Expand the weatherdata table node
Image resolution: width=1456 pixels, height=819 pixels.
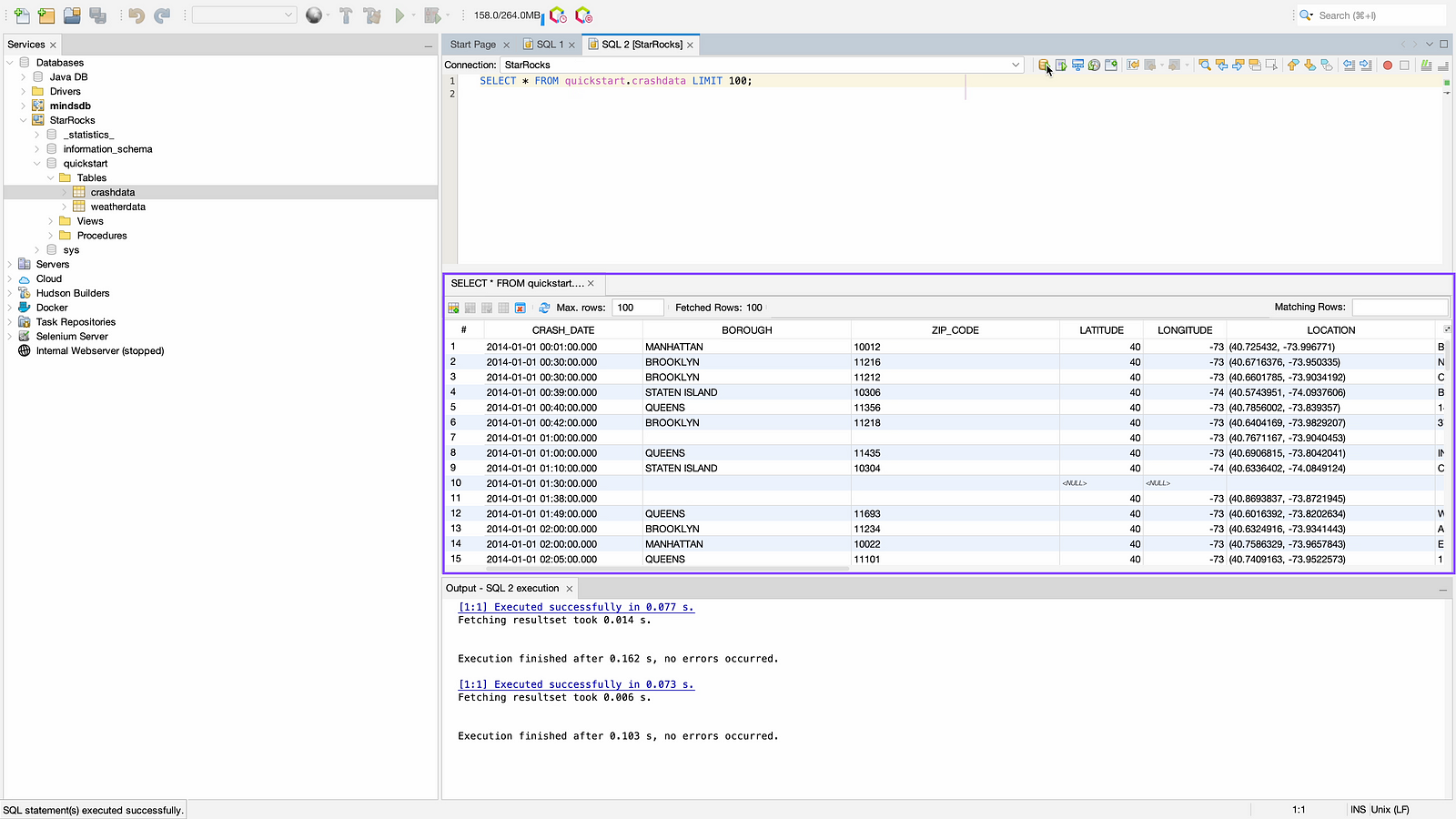65,207
